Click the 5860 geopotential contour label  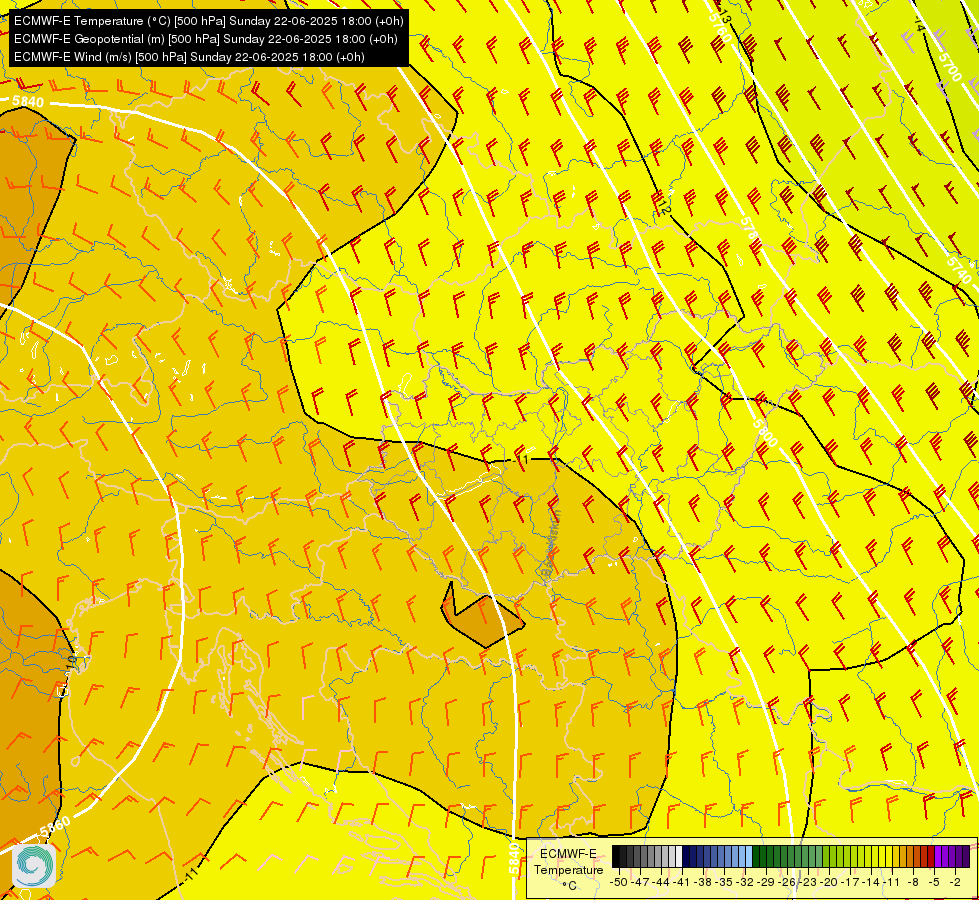[x=54, y=828]
